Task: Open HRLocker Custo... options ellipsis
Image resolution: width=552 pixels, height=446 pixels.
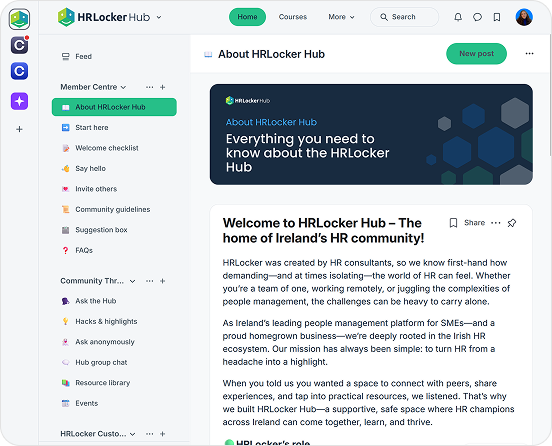Action: pos(150,434)
